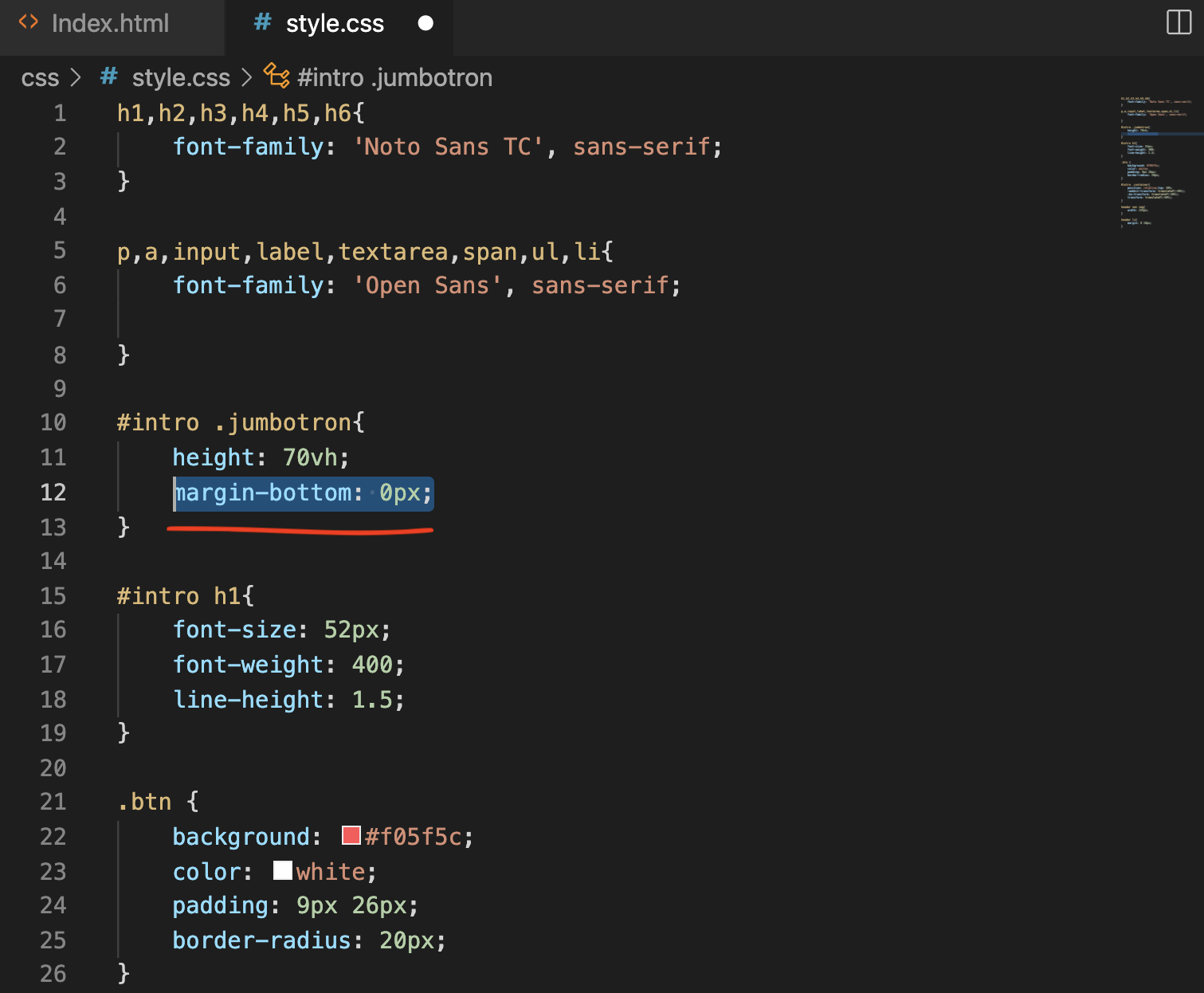The image size is (1204, 993).
Task: Split the editor with the layout icon
Action: coord(1179,22)
